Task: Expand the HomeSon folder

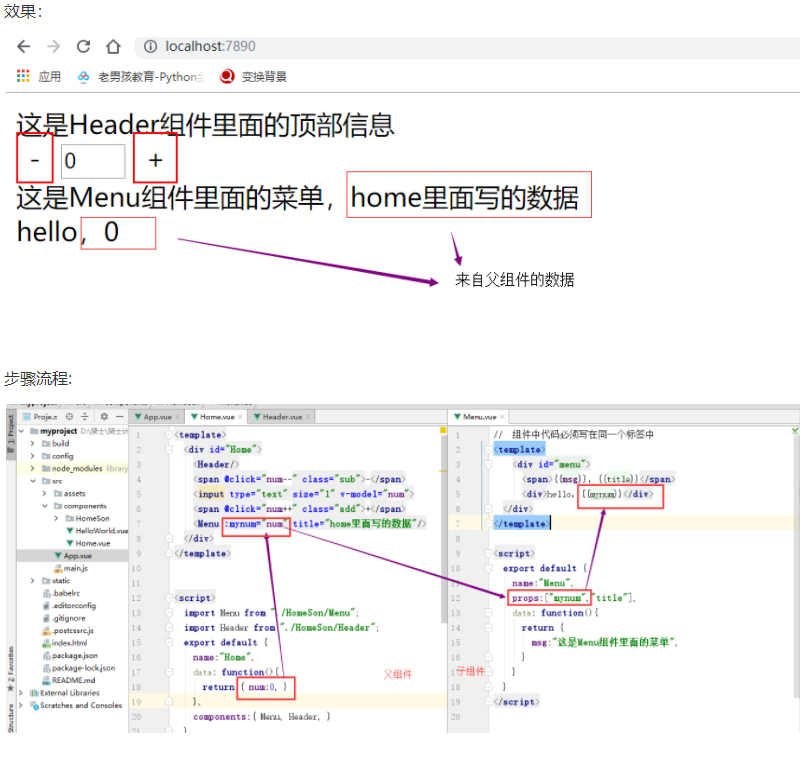Action: [56, 518]
